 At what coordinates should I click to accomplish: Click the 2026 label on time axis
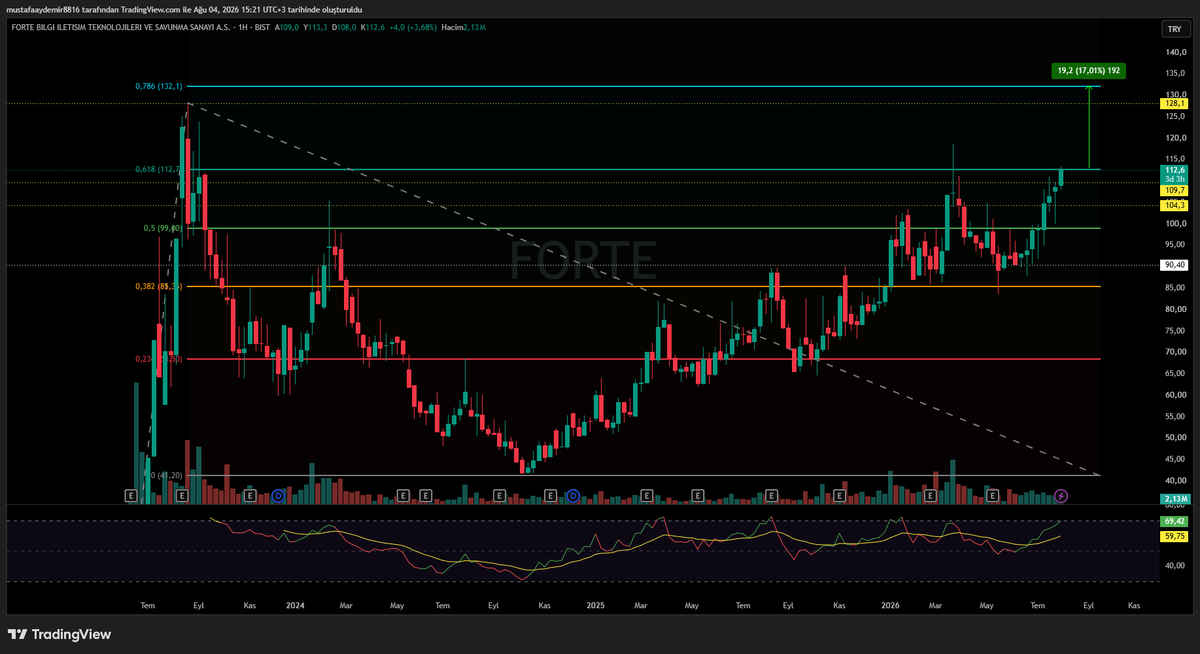889,605
